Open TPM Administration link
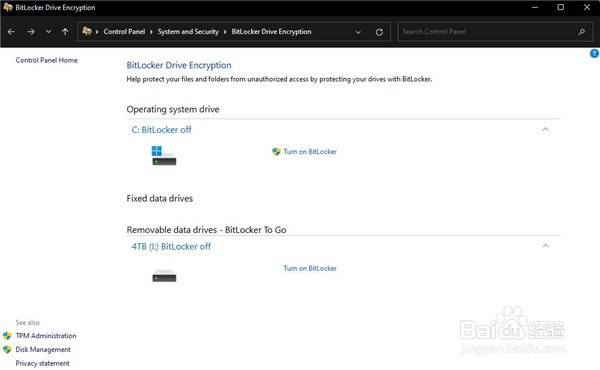The image size is (600, 370). click(x=46, y=336)
